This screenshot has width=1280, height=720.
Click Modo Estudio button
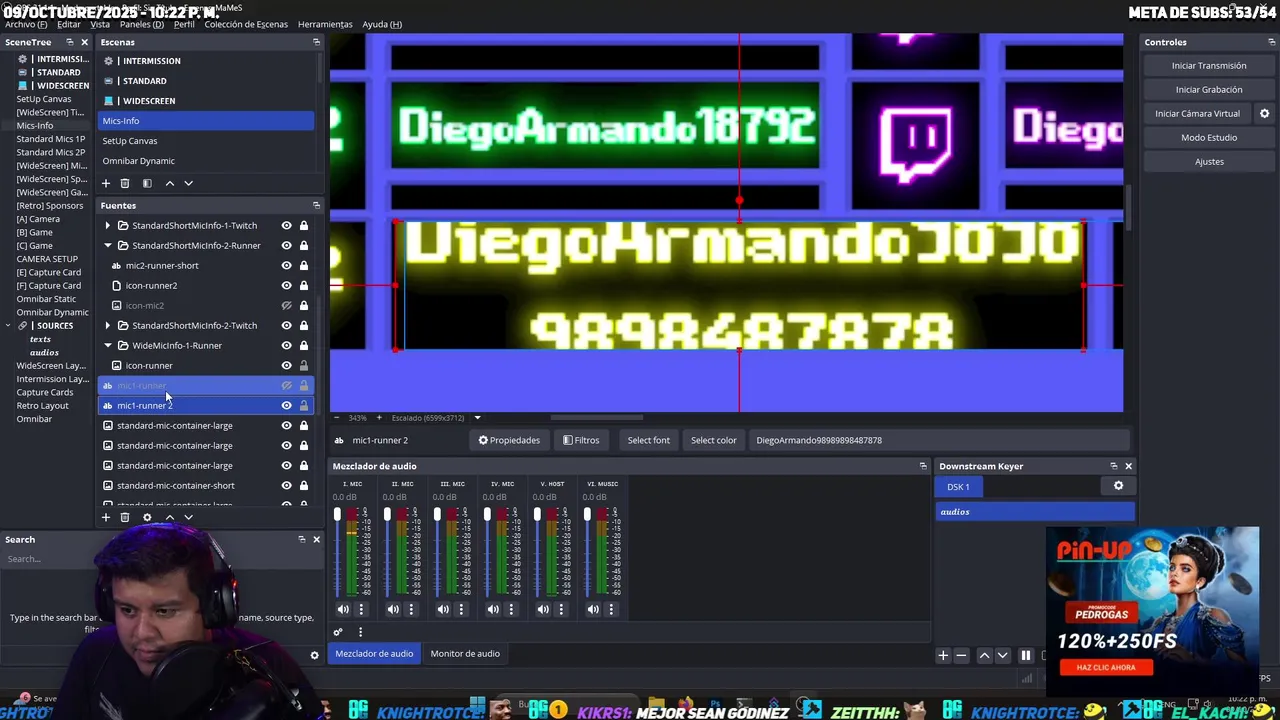(1209, 138)
